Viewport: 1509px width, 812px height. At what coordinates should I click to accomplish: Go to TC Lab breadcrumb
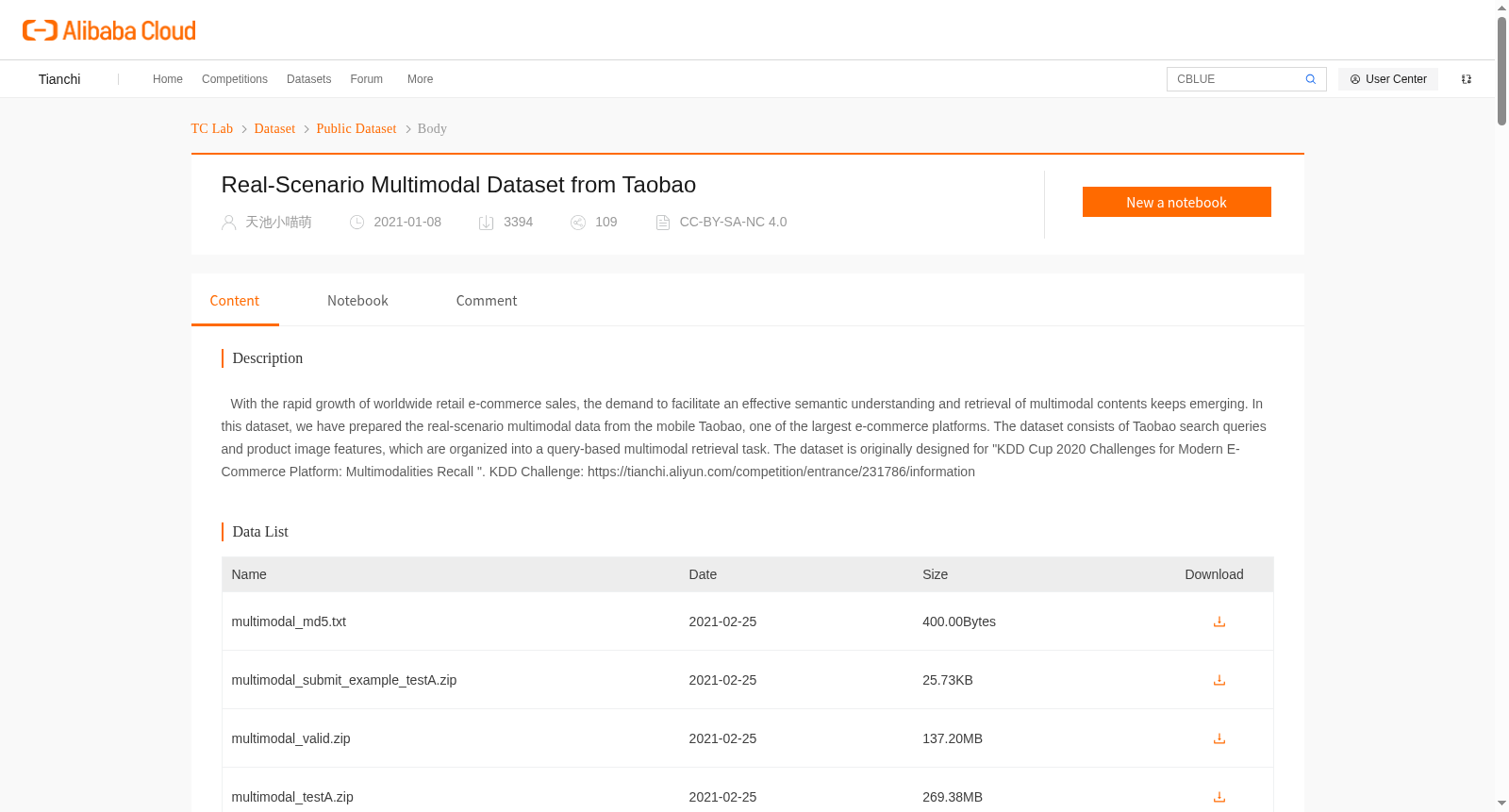(x=212, y=129)
